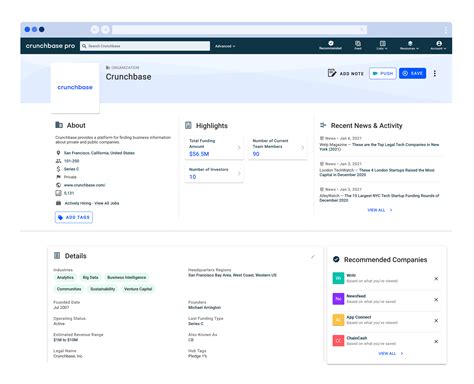Click the PUSH button
474x384 pixels.
[x=383, y=73]
